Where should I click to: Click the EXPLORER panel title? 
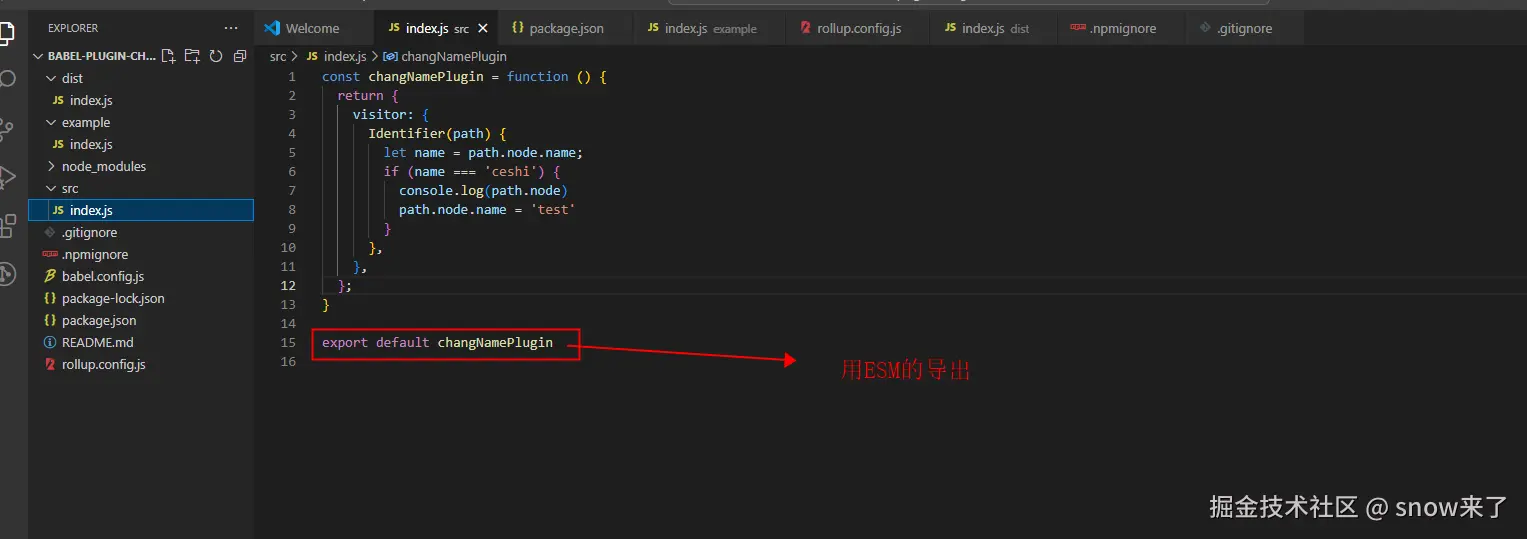pos(73,28)
